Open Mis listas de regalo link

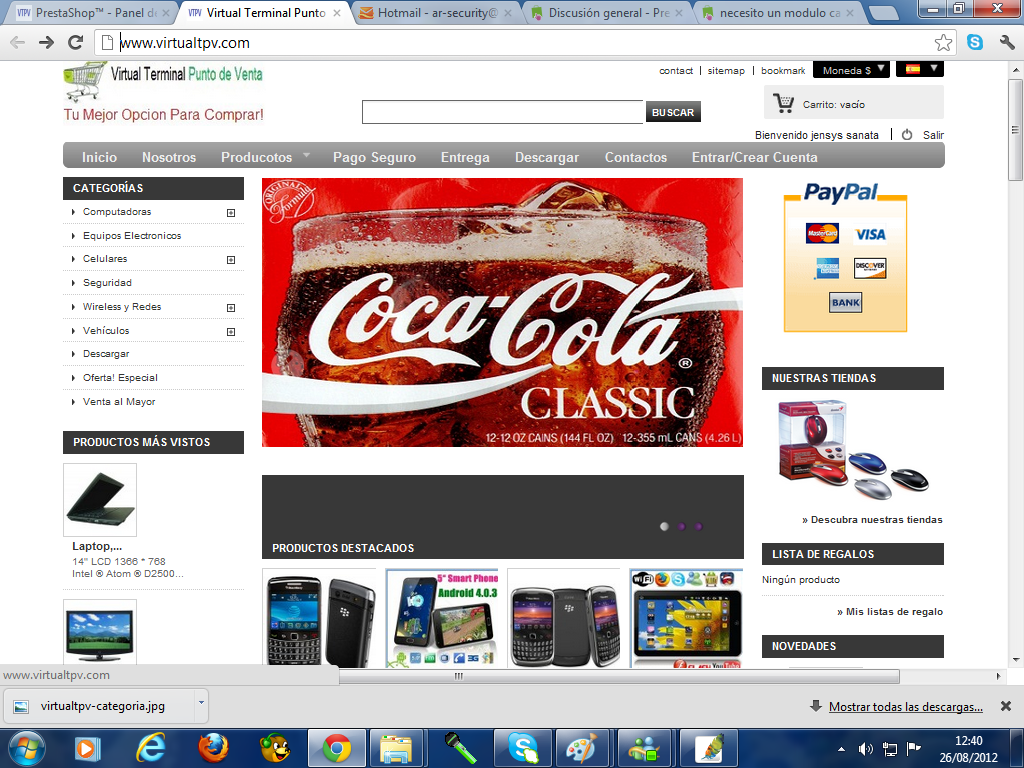click(x=889, y=612)
